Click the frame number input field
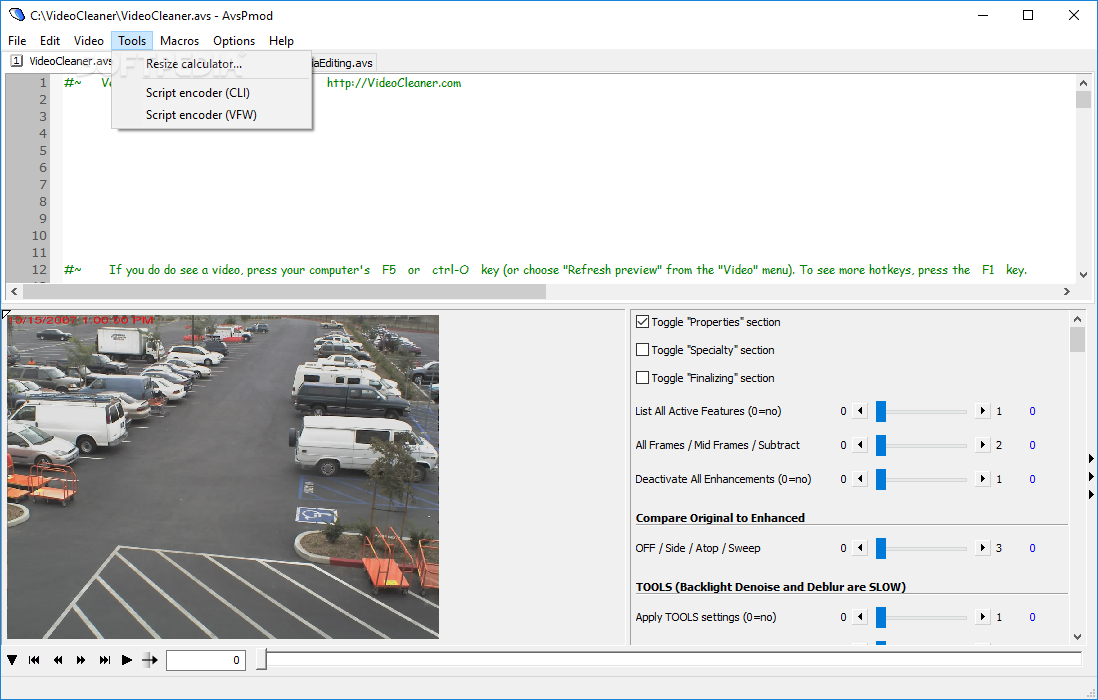The width and height of the screenshot is (1098, 700). (206, 659)
